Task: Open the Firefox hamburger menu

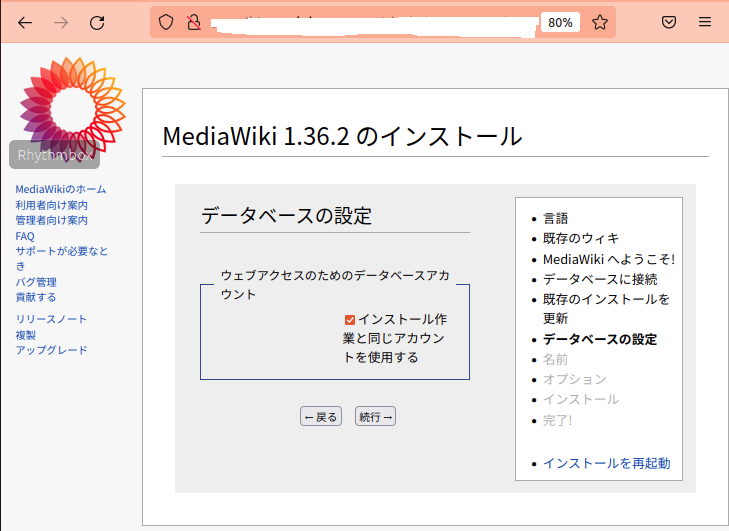Action: point(705,22)
